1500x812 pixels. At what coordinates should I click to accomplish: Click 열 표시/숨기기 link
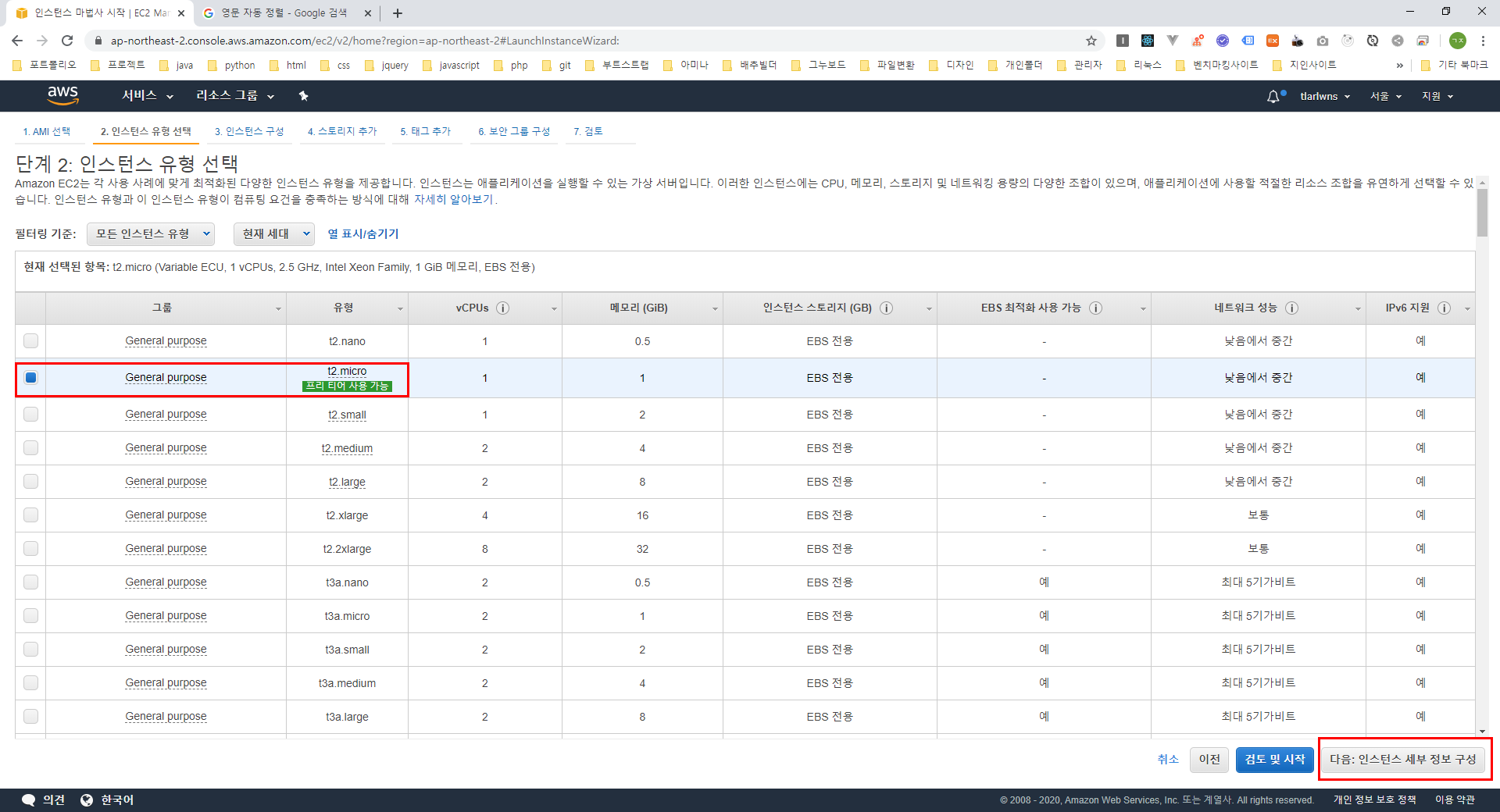(x=363, y=233)
